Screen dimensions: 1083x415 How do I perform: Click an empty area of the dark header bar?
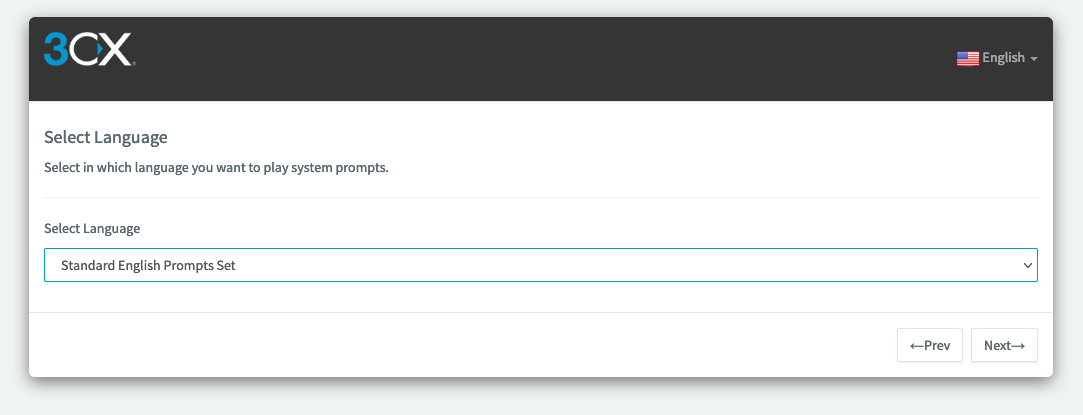(539, 59)
